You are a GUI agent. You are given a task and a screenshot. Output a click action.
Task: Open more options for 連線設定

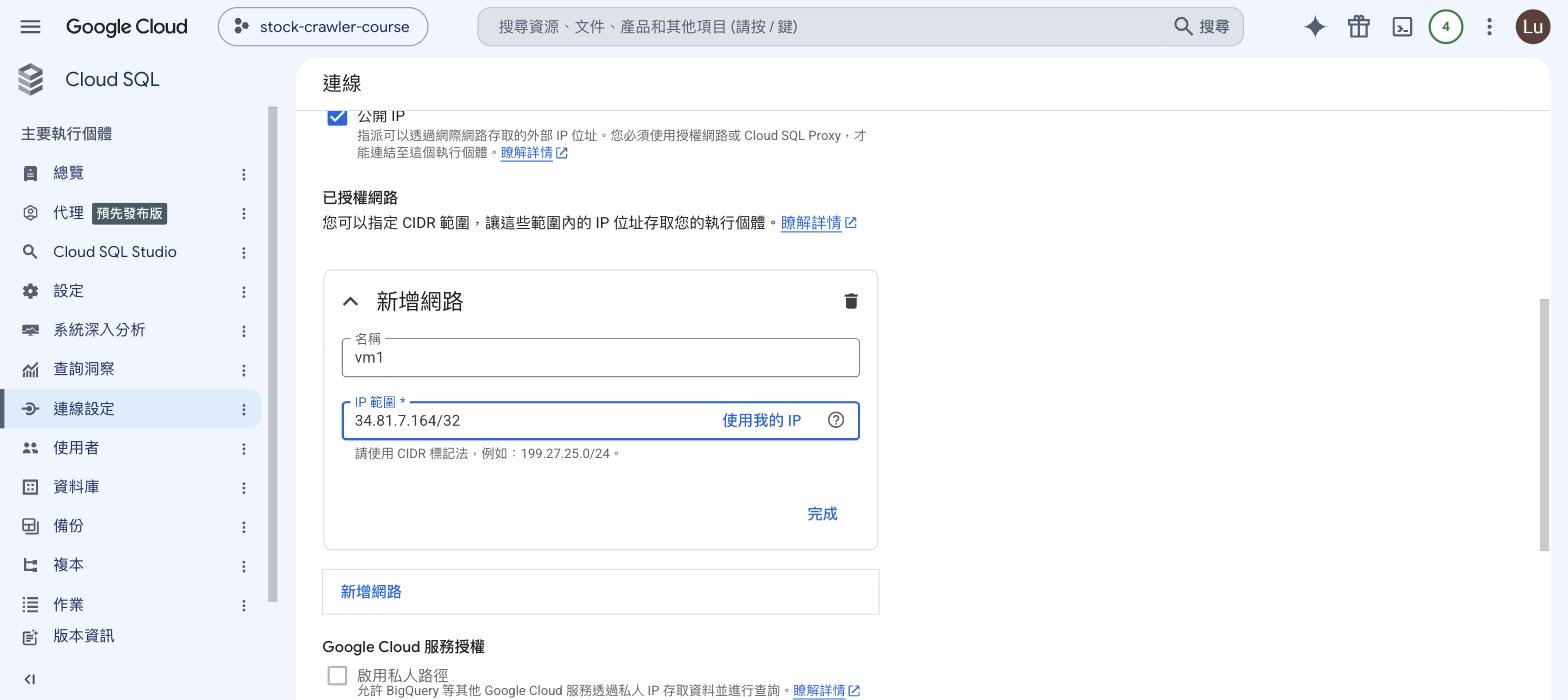[243, 409]
